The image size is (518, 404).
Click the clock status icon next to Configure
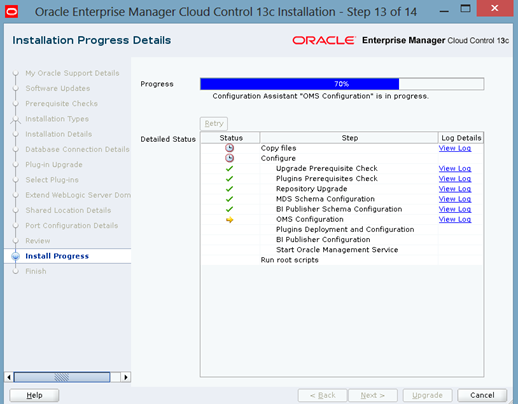point(229,158)
